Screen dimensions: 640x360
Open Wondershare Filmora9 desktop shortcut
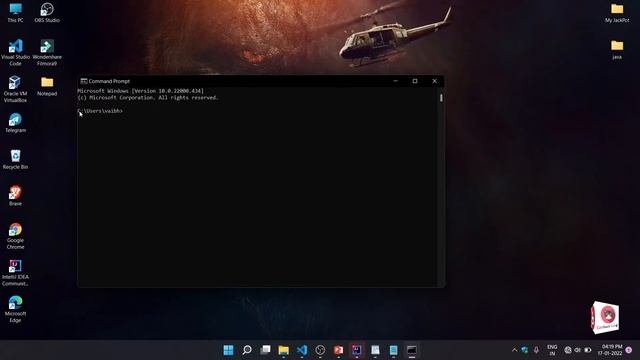tap(47, 53)
